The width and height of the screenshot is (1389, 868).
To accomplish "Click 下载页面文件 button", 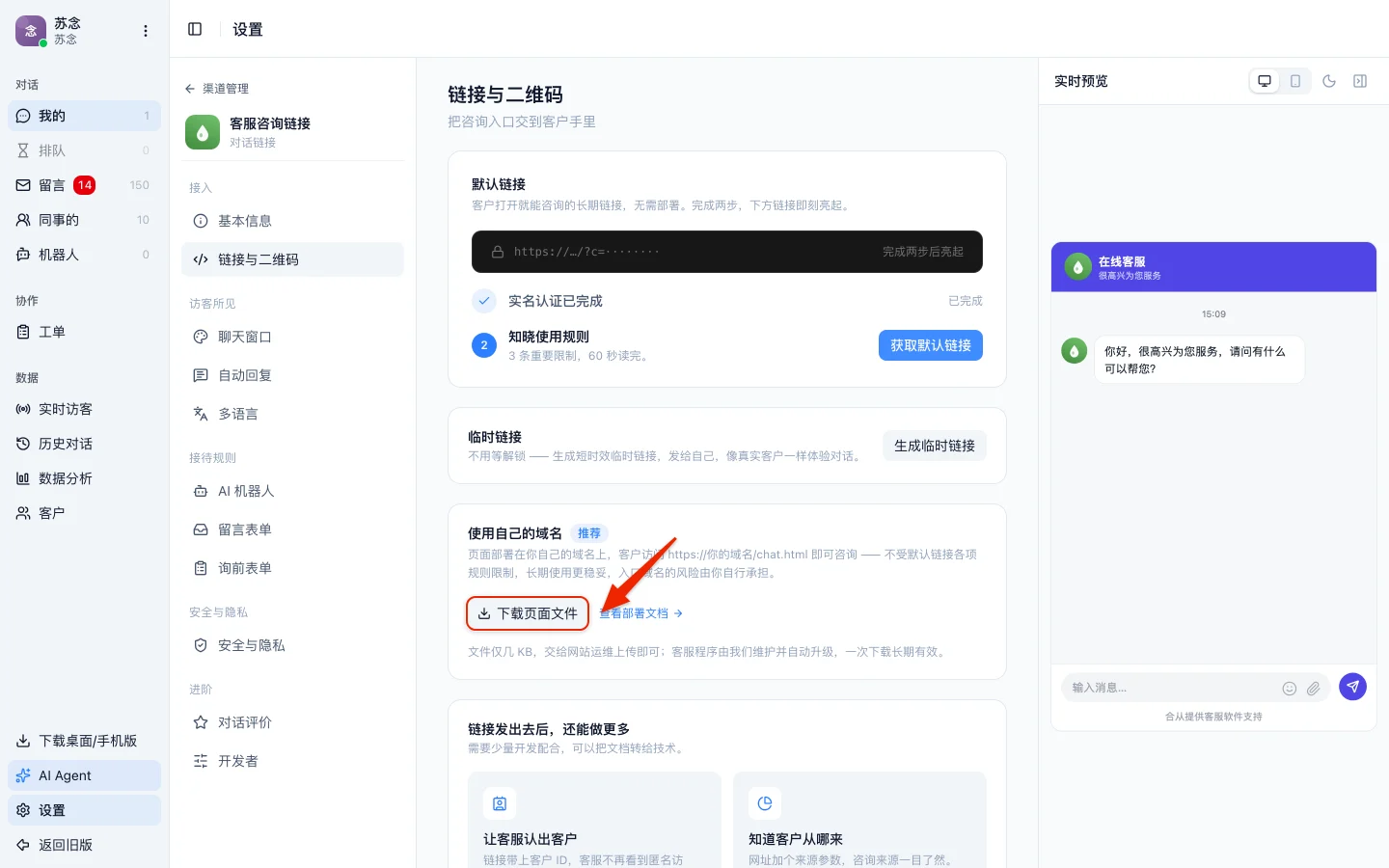I will [x=528, y=613].
